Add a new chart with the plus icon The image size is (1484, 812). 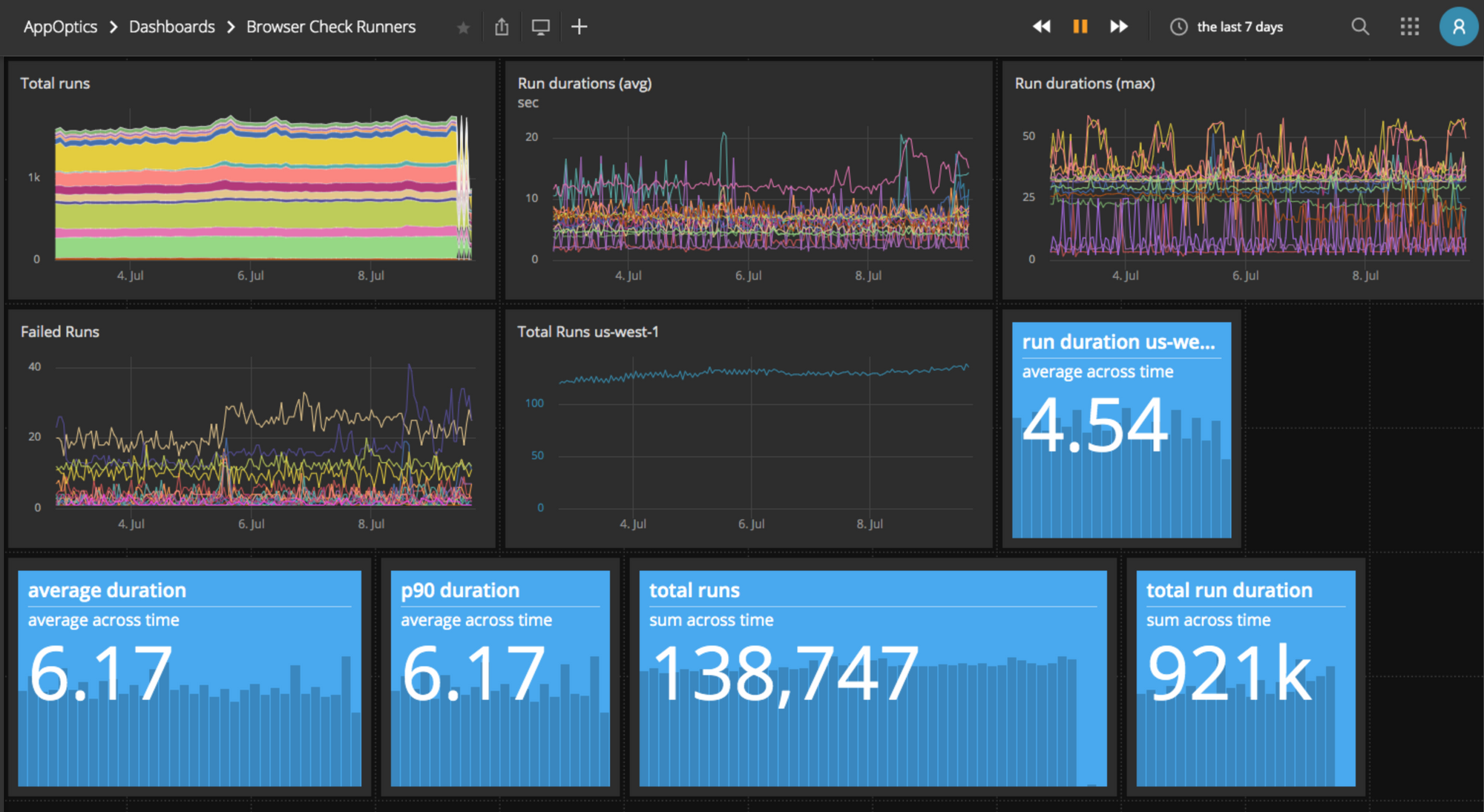(x=579, y=27)
